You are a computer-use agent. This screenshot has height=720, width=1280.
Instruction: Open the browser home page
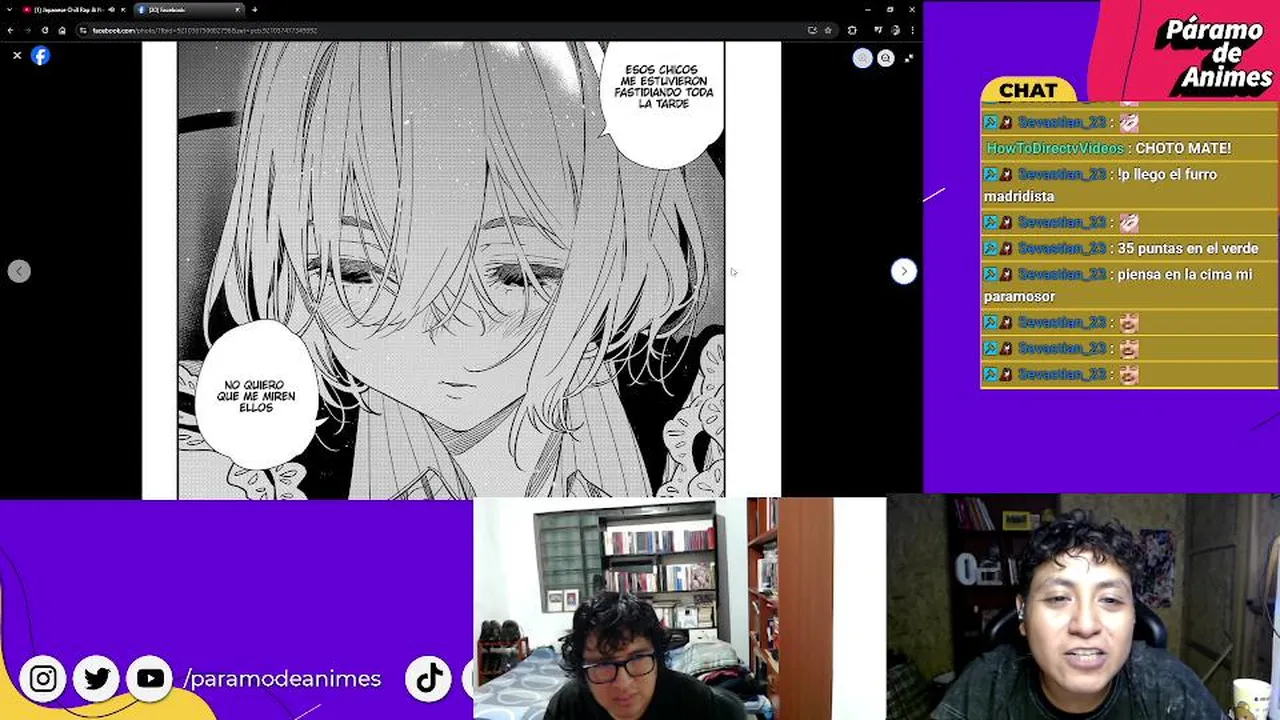point(62,30)
